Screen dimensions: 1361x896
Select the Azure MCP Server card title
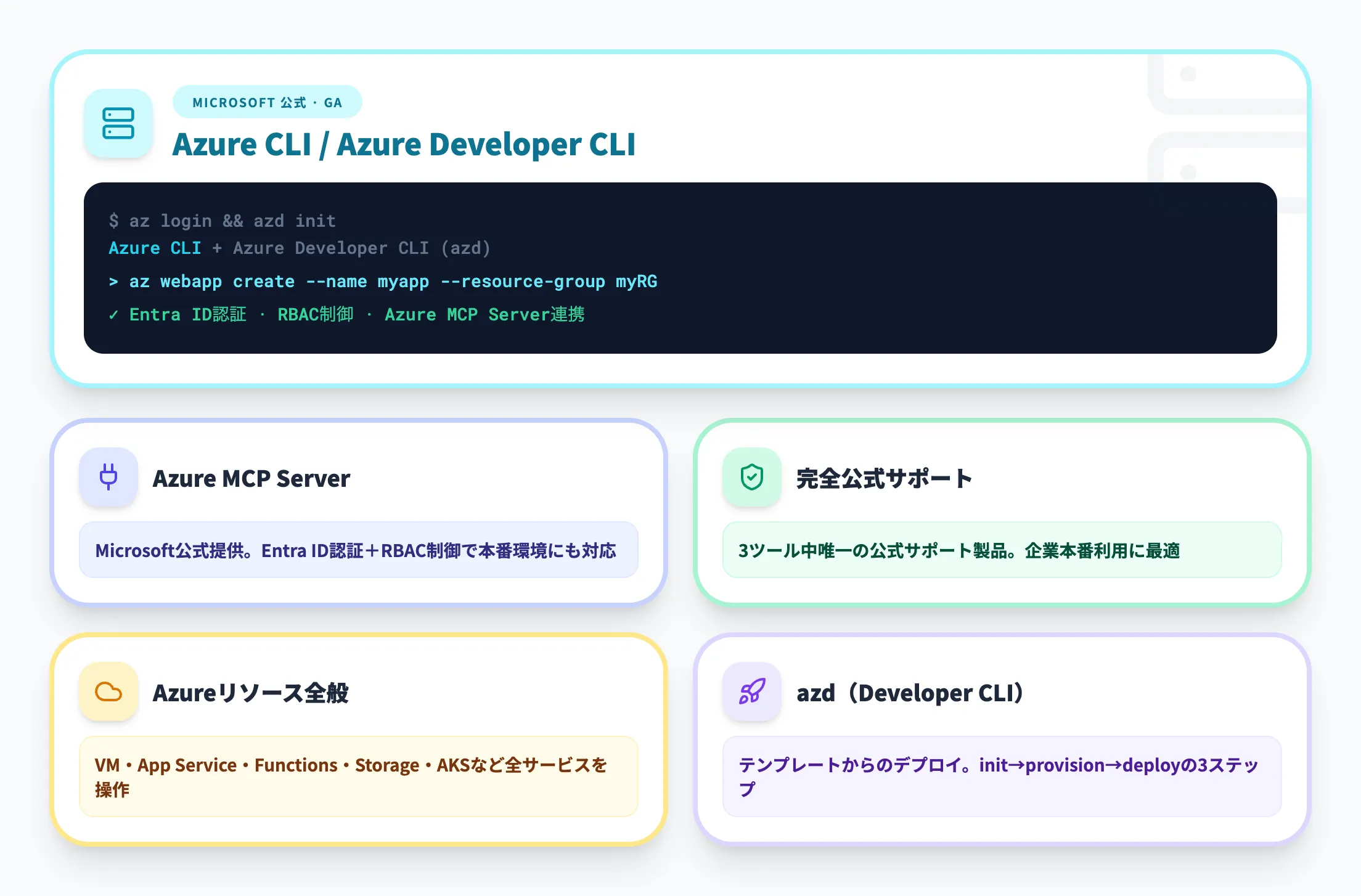(x=251, y=478)
